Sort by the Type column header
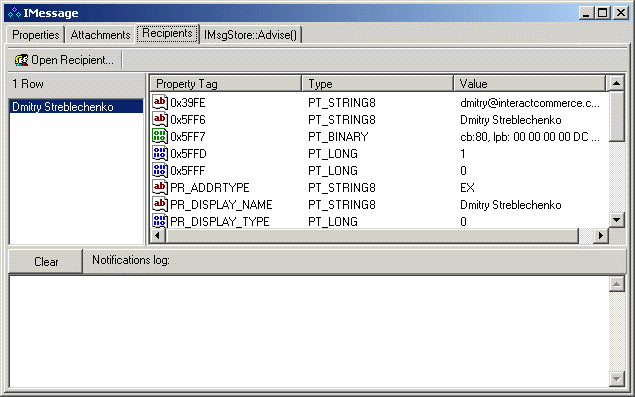 (x=377, y=84)
